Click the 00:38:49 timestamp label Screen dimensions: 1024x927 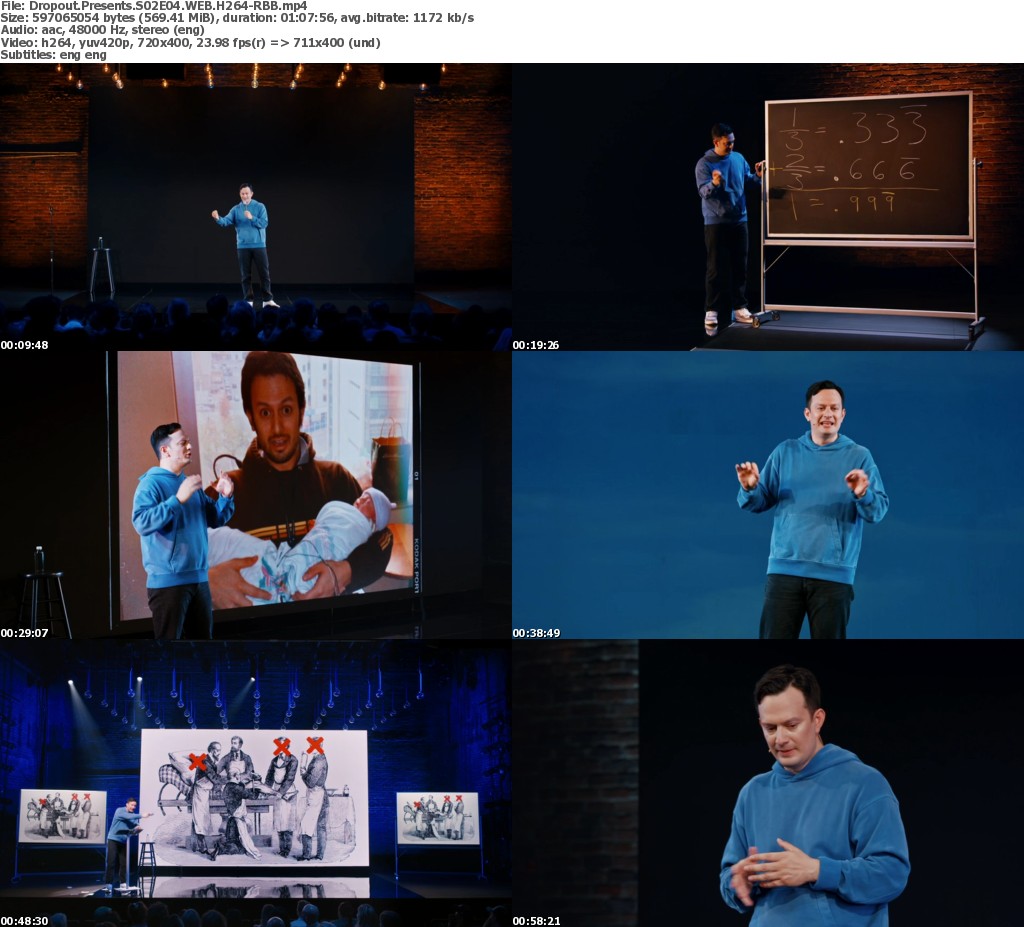click(x=537, y=633)
